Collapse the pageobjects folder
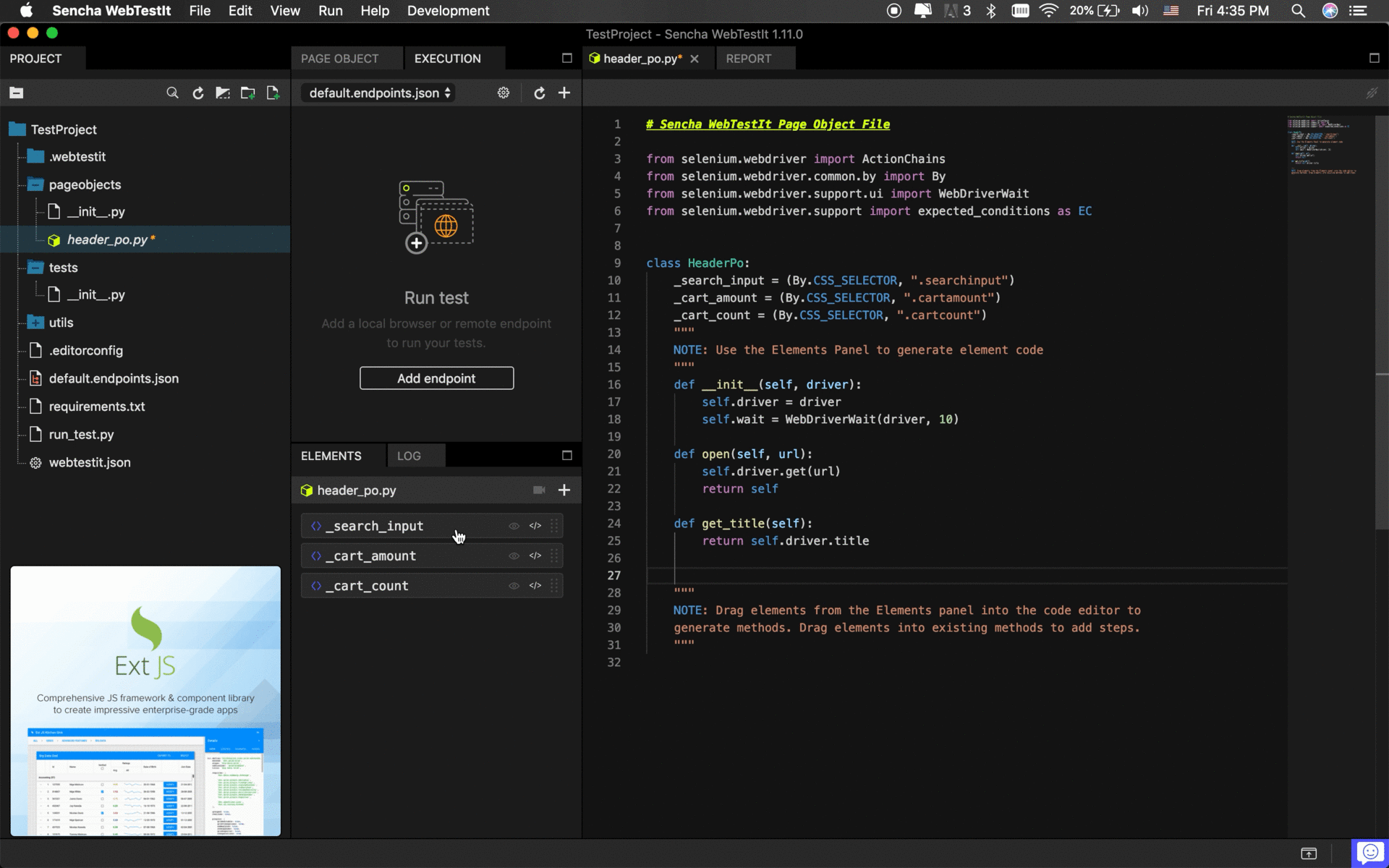The height and width of the screenshot is (868, 1389). tap(35, 184)
